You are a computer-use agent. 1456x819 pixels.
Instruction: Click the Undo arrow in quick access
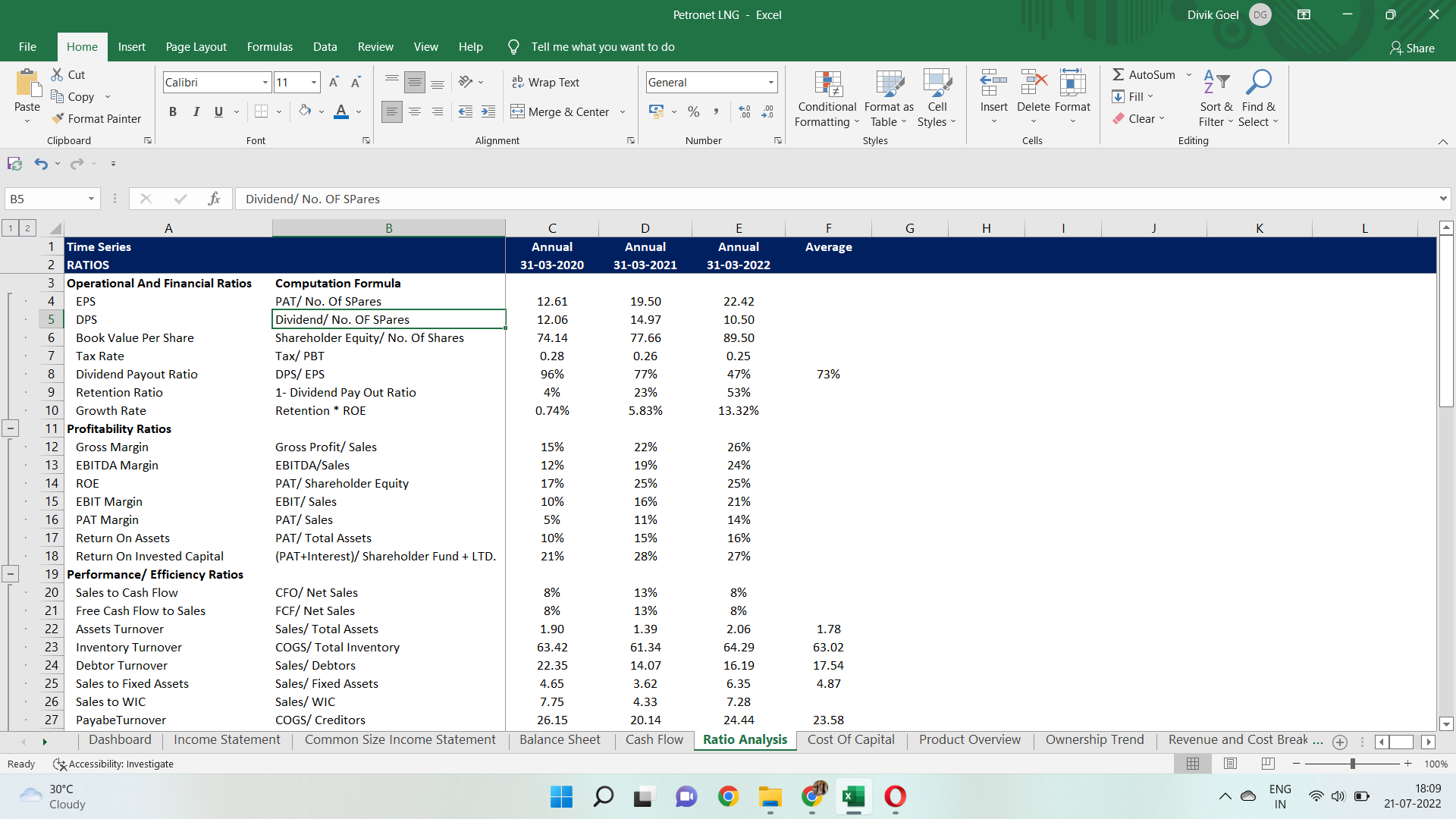tap(41, 164)
